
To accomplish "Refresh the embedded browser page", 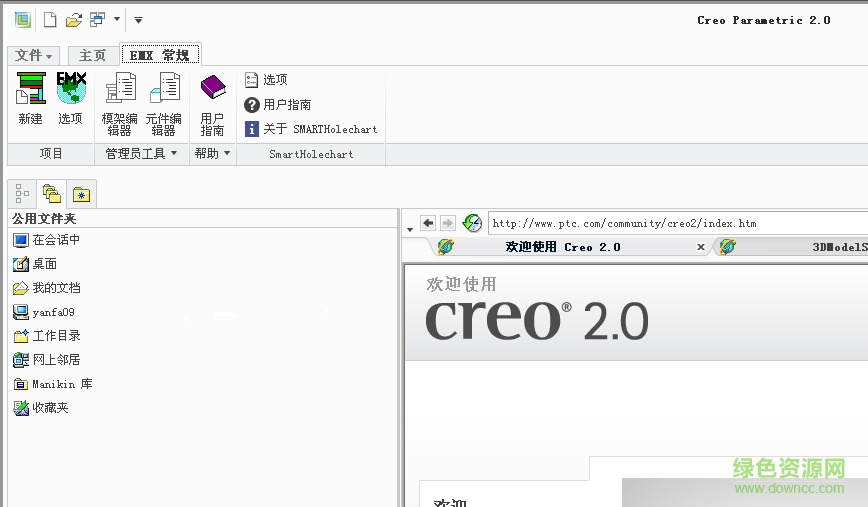I will [472, 223].
